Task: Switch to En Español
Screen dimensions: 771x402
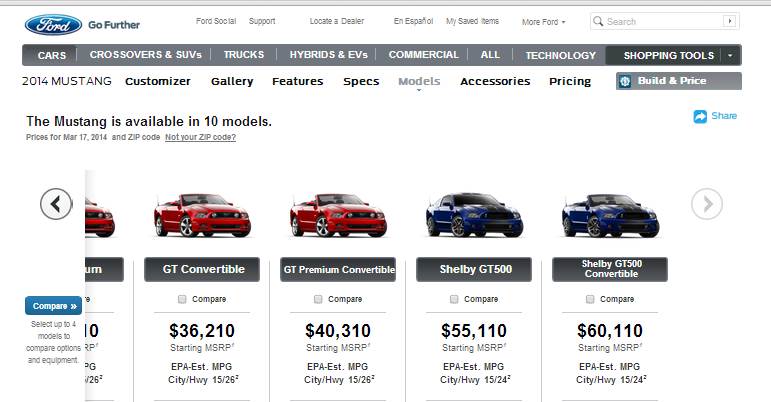Action: [414, 21]
